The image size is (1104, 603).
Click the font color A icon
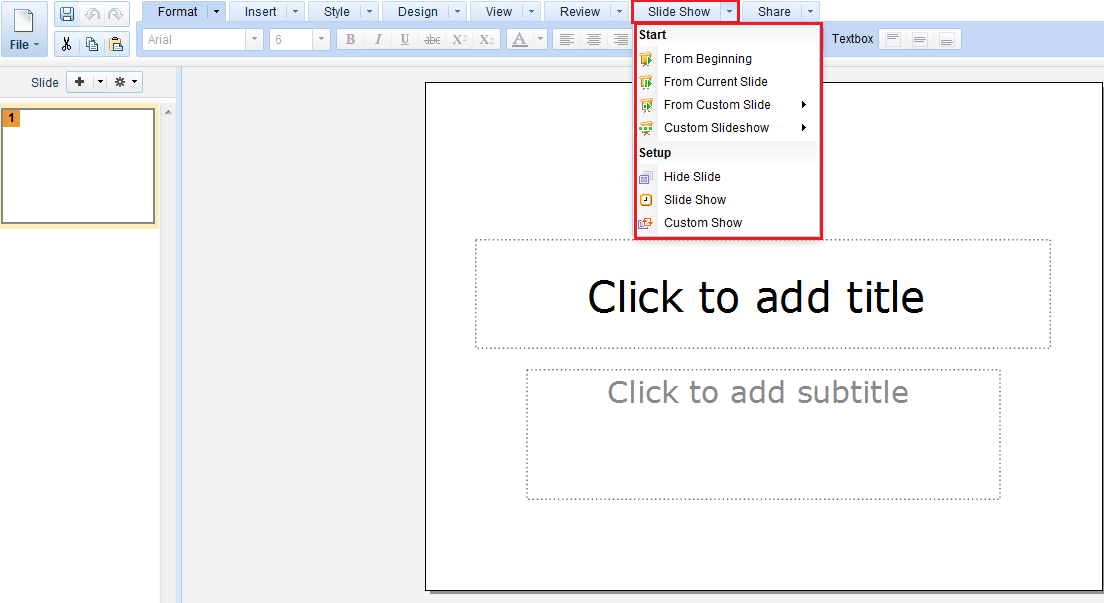point(520,39)
